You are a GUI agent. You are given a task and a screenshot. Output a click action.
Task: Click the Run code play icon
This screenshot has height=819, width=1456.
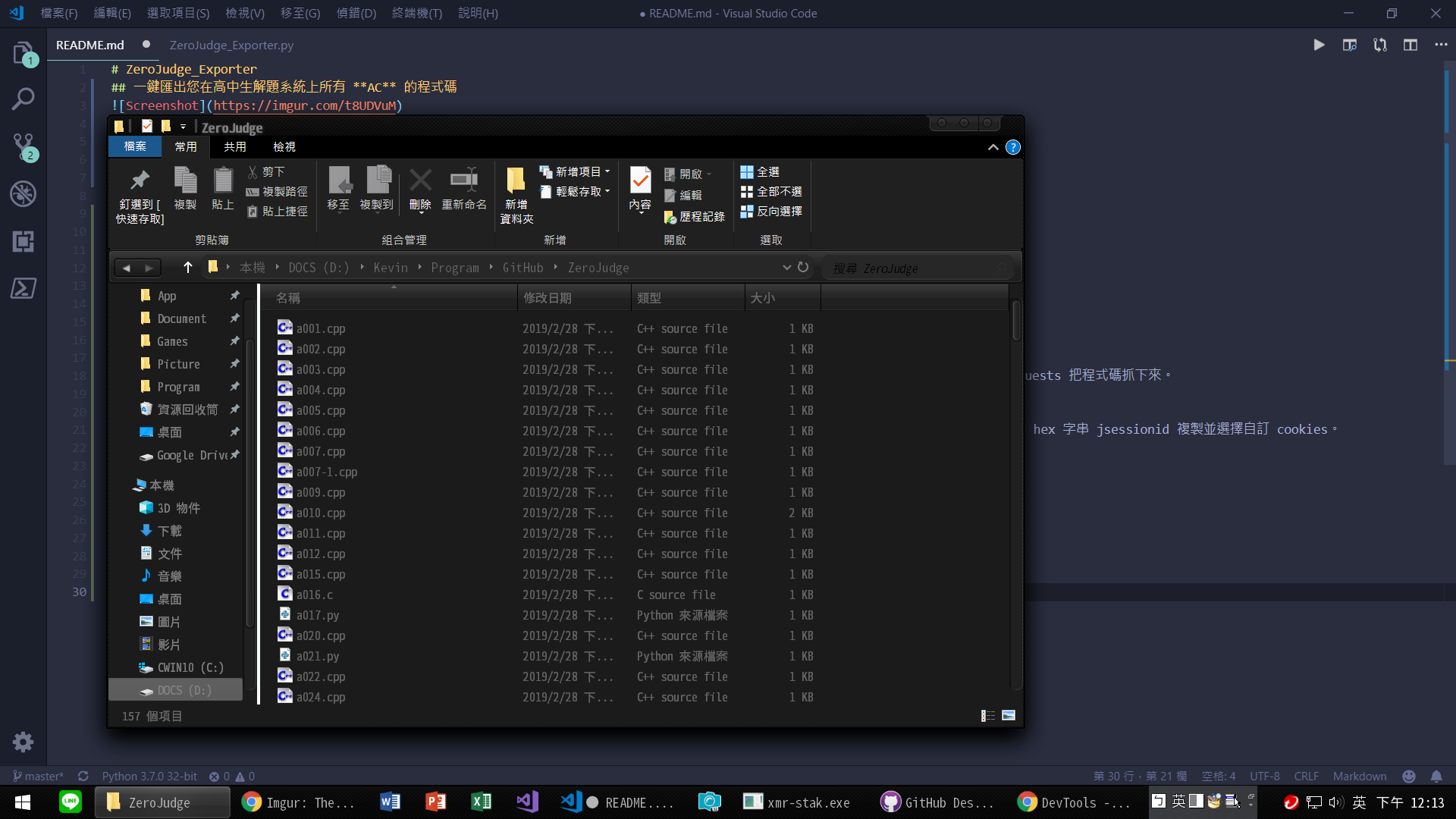(x=1319, y=45)
